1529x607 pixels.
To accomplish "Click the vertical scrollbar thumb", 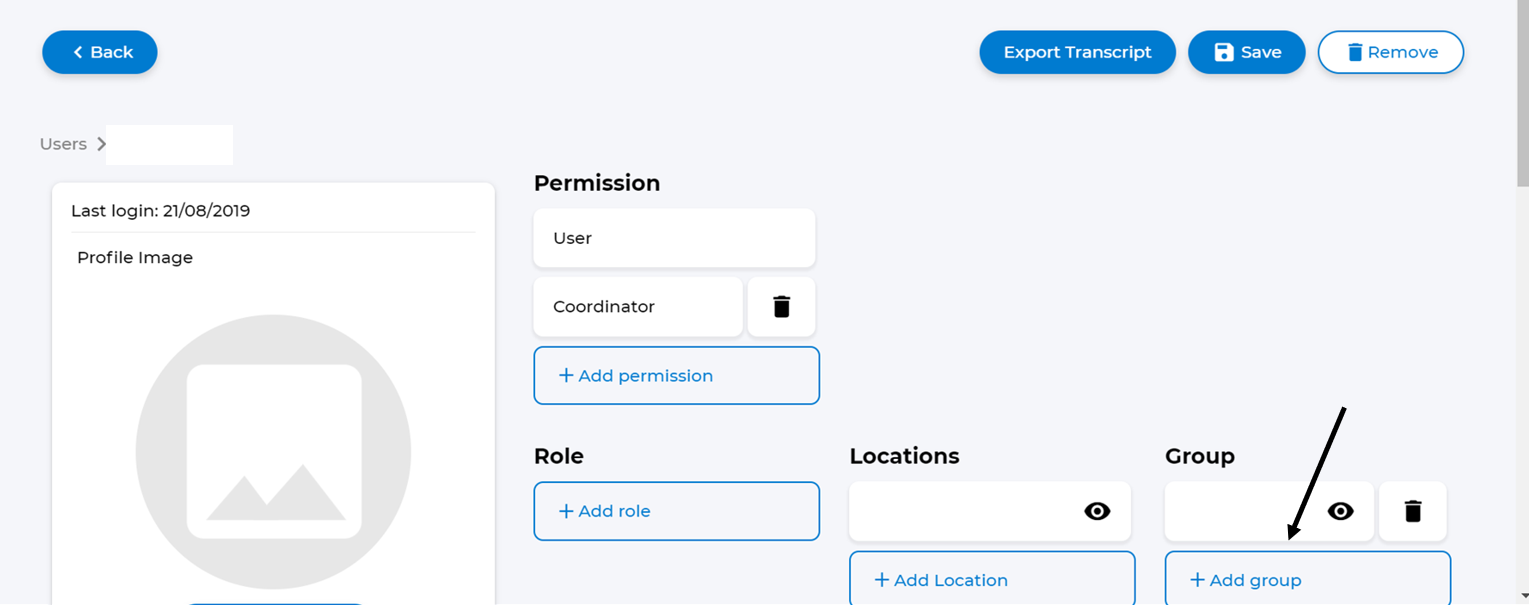I will click(1522, 95).
